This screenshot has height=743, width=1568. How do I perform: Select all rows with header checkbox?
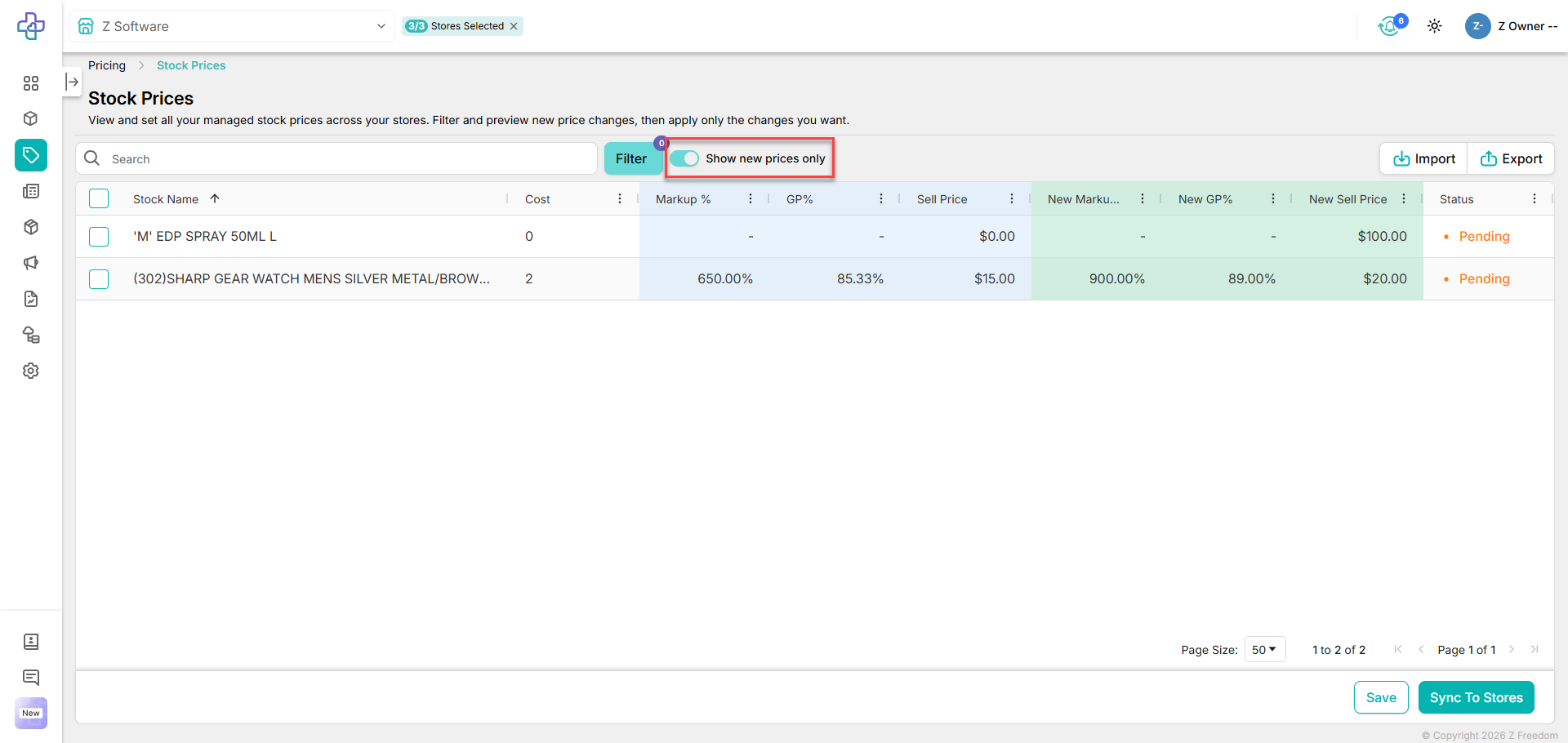click(99, 198)
